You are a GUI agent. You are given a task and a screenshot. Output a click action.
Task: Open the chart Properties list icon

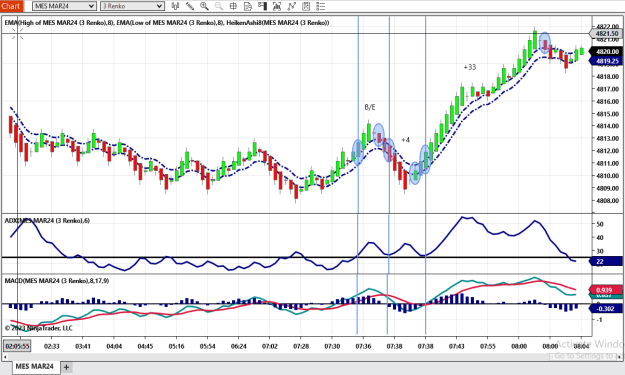320,6
